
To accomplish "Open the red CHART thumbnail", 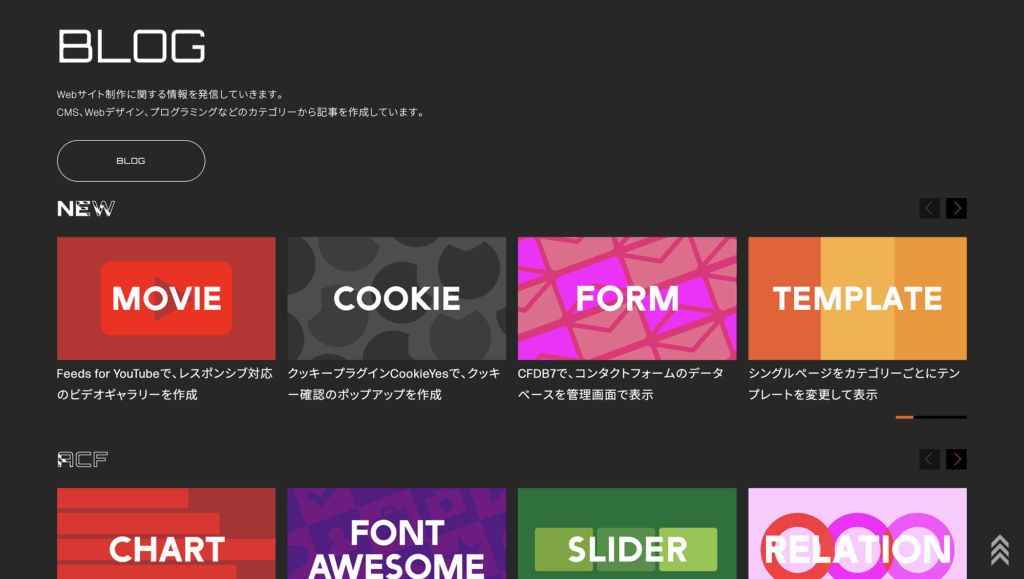I will pyautogui.click(x=166, y=535).
